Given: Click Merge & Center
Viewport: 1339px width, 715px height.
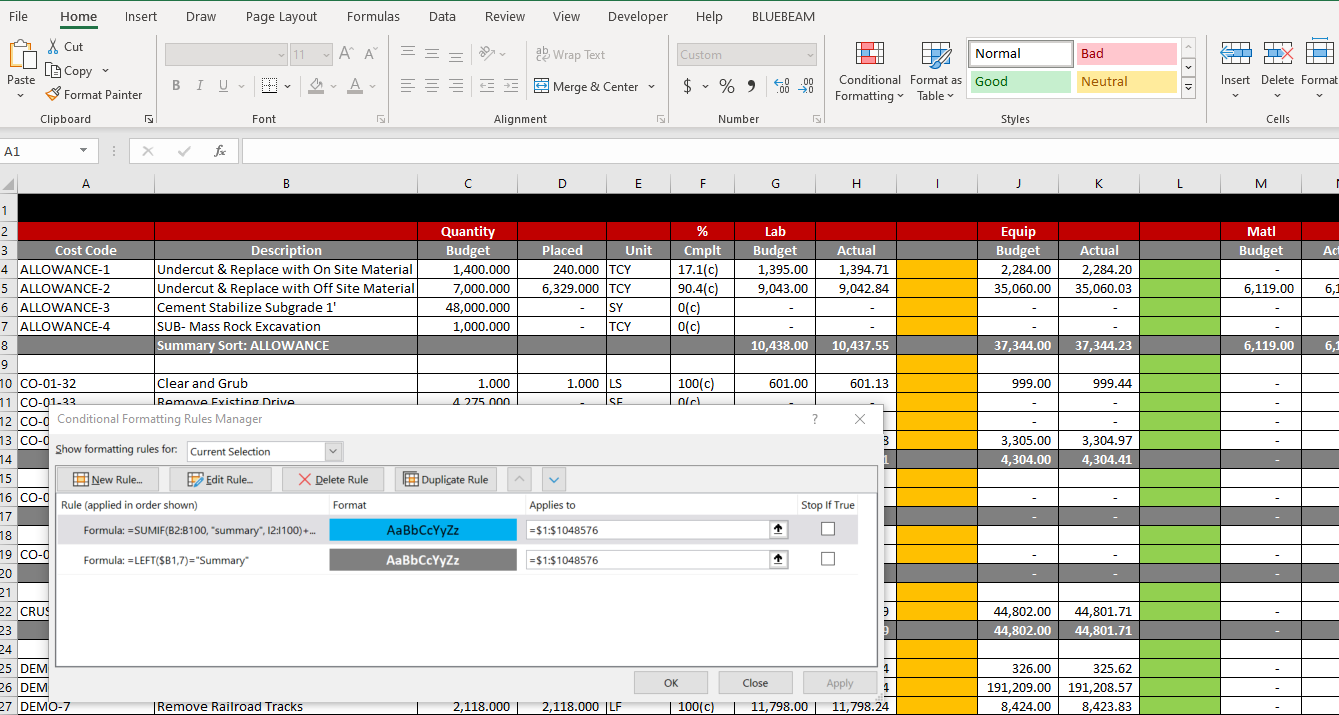Looking at the screenshot, I should (586, 87).
